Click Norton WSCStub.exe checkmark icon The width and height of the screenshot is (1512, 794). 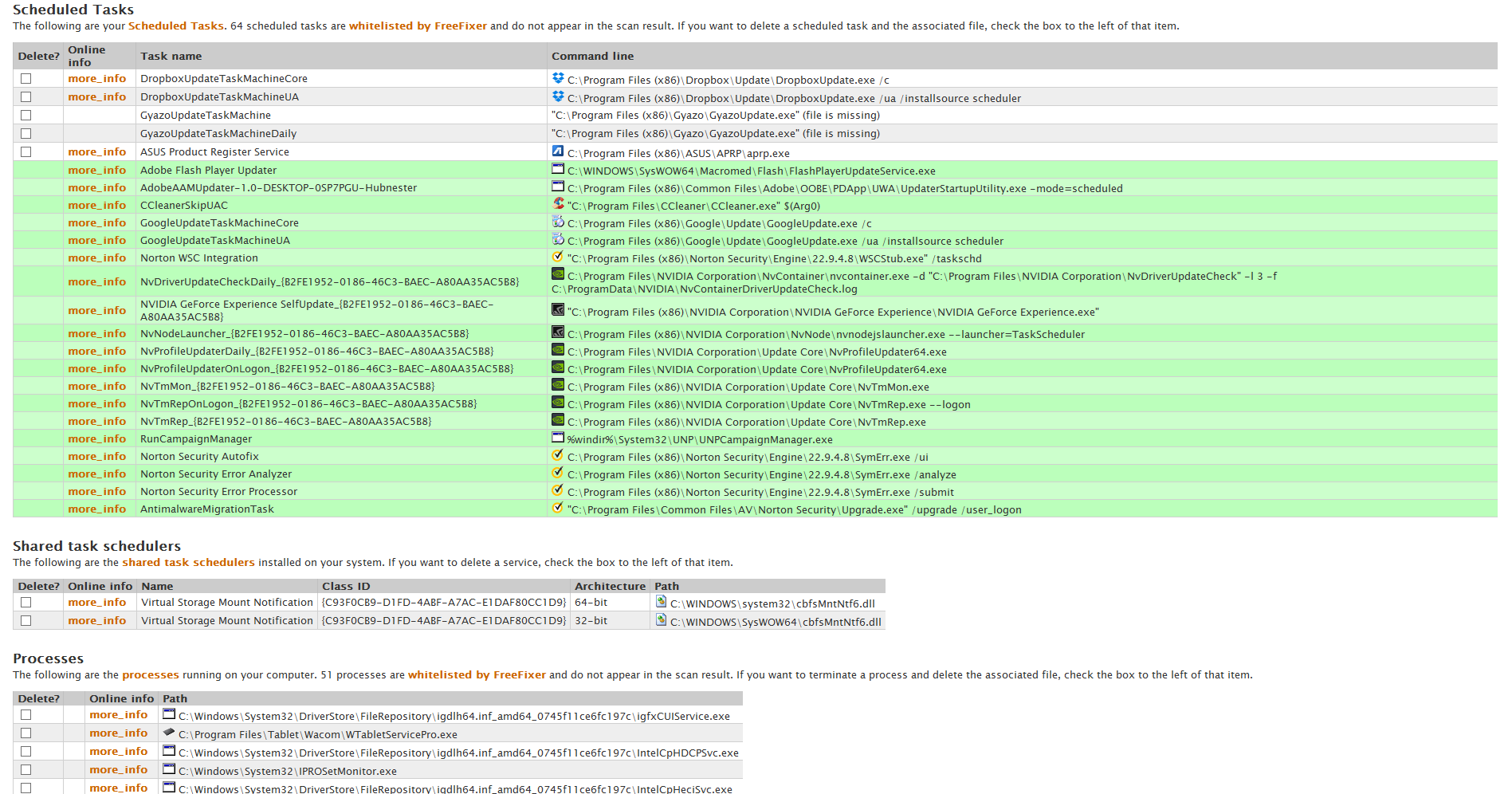pyautogui.click(x=558, y=257)
